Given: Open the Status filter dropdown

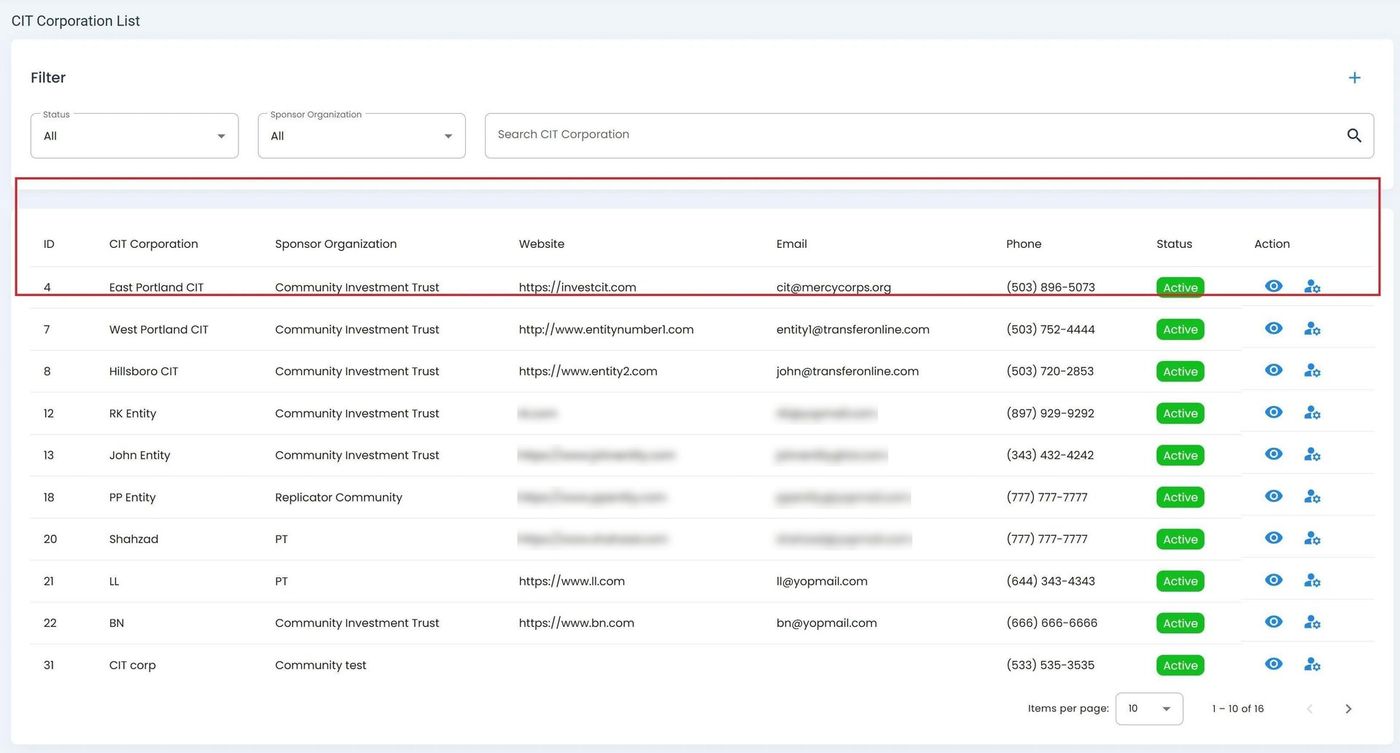Looking at the screenshot, I should click(134, 136).
